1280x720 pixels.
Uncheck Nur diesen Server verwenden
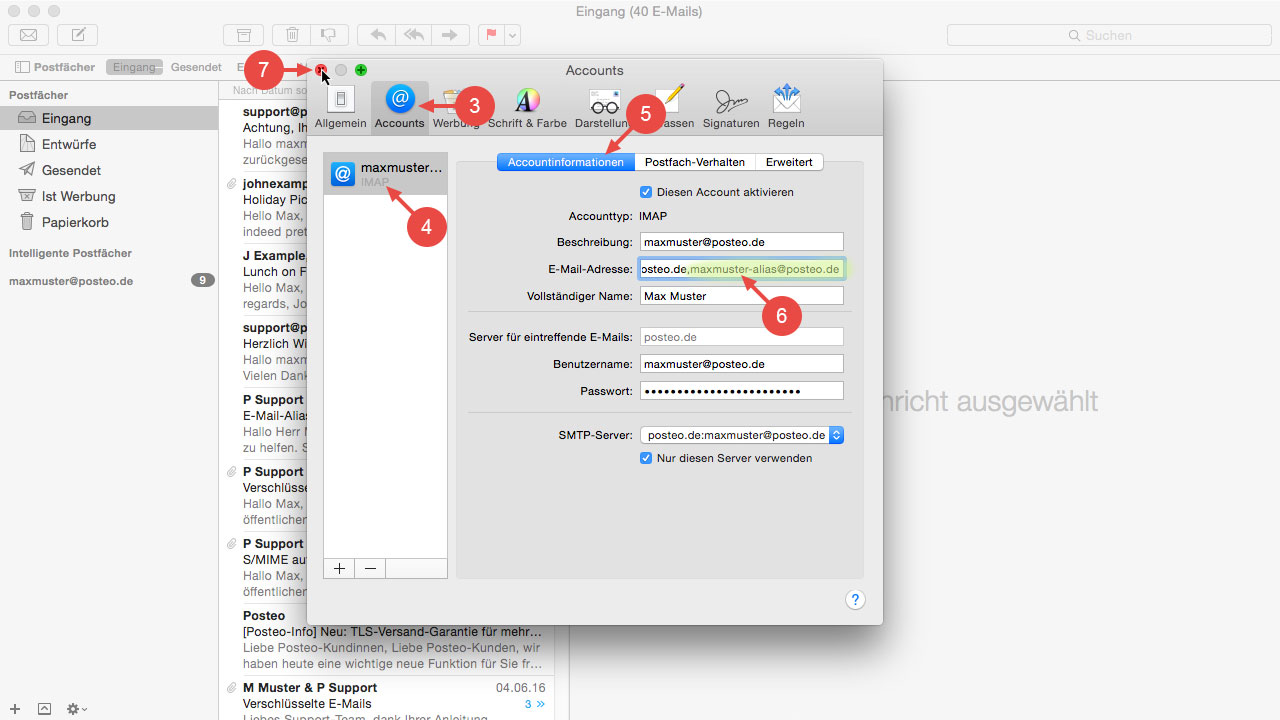pos(646,458)
